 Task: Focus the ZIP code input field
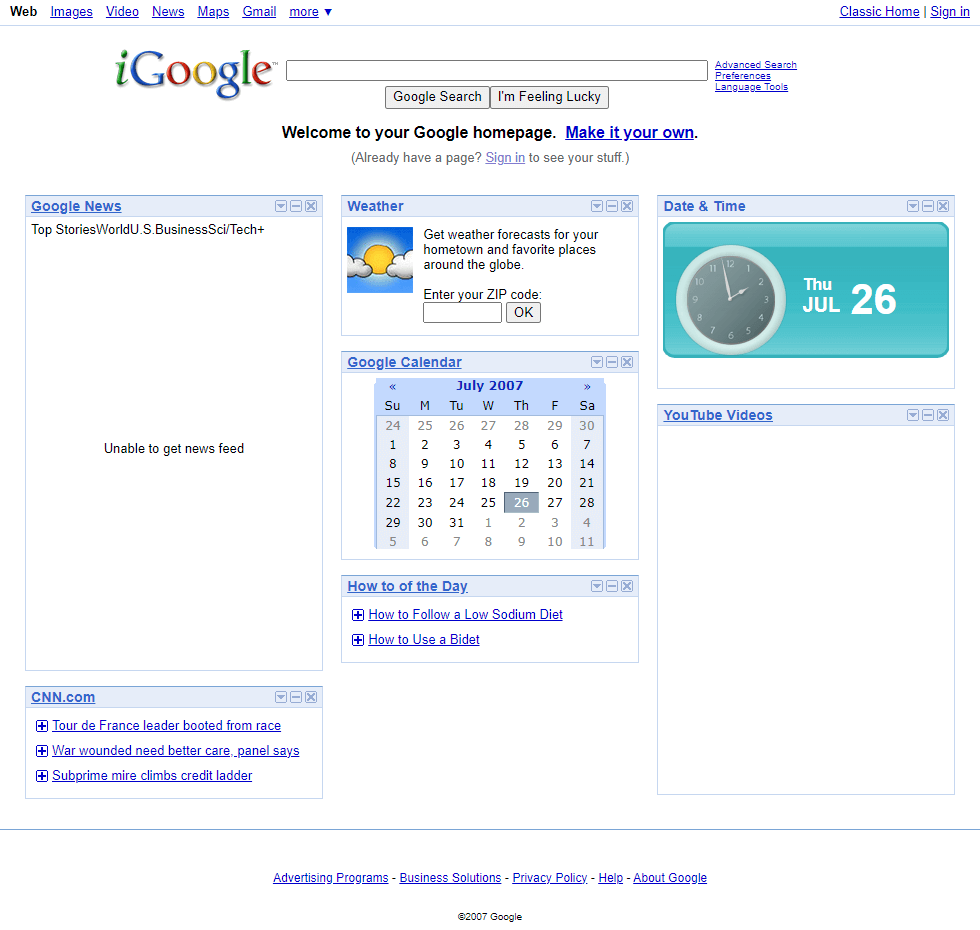coord(462,312)
